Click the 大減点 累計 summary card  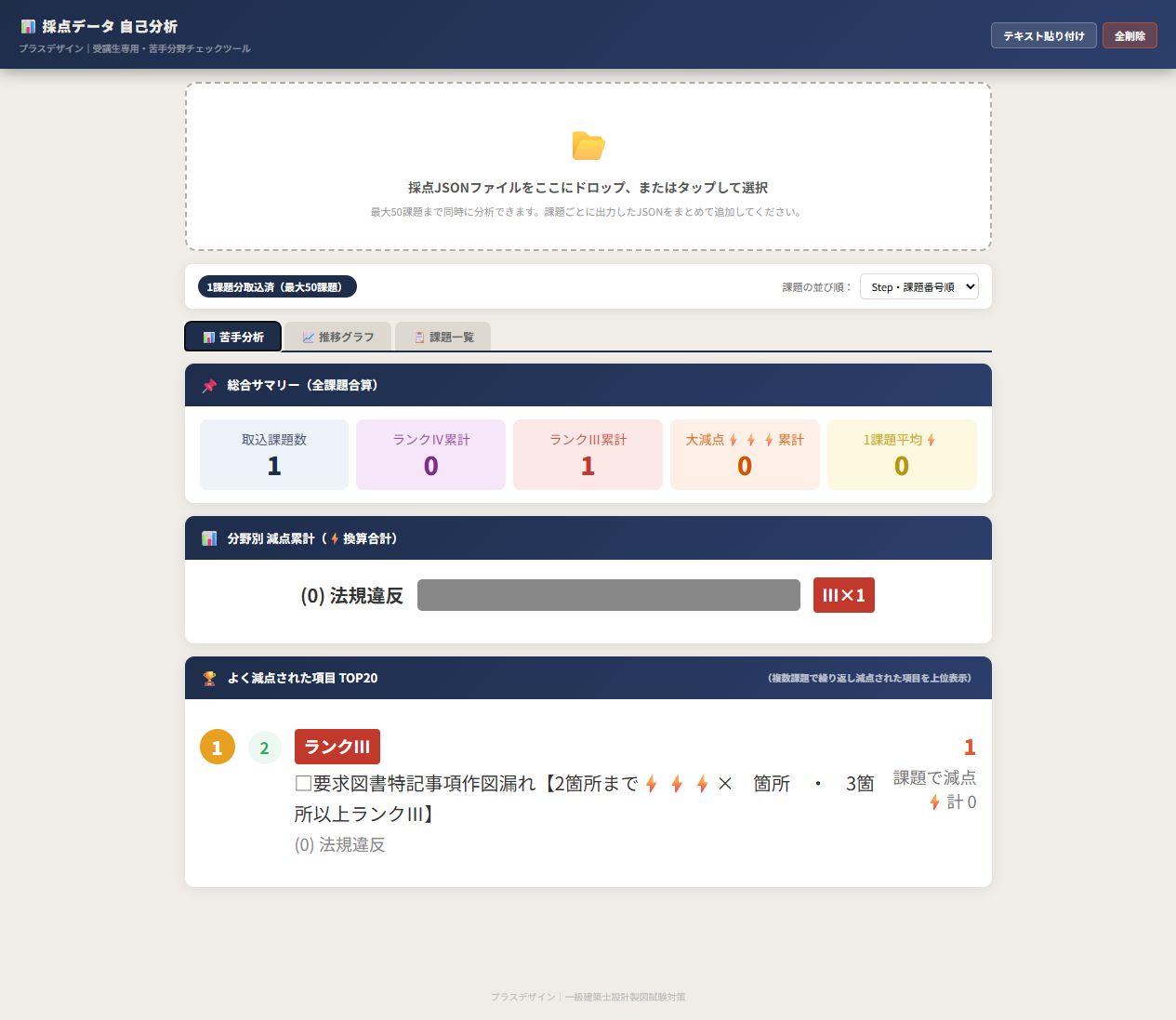745,455
